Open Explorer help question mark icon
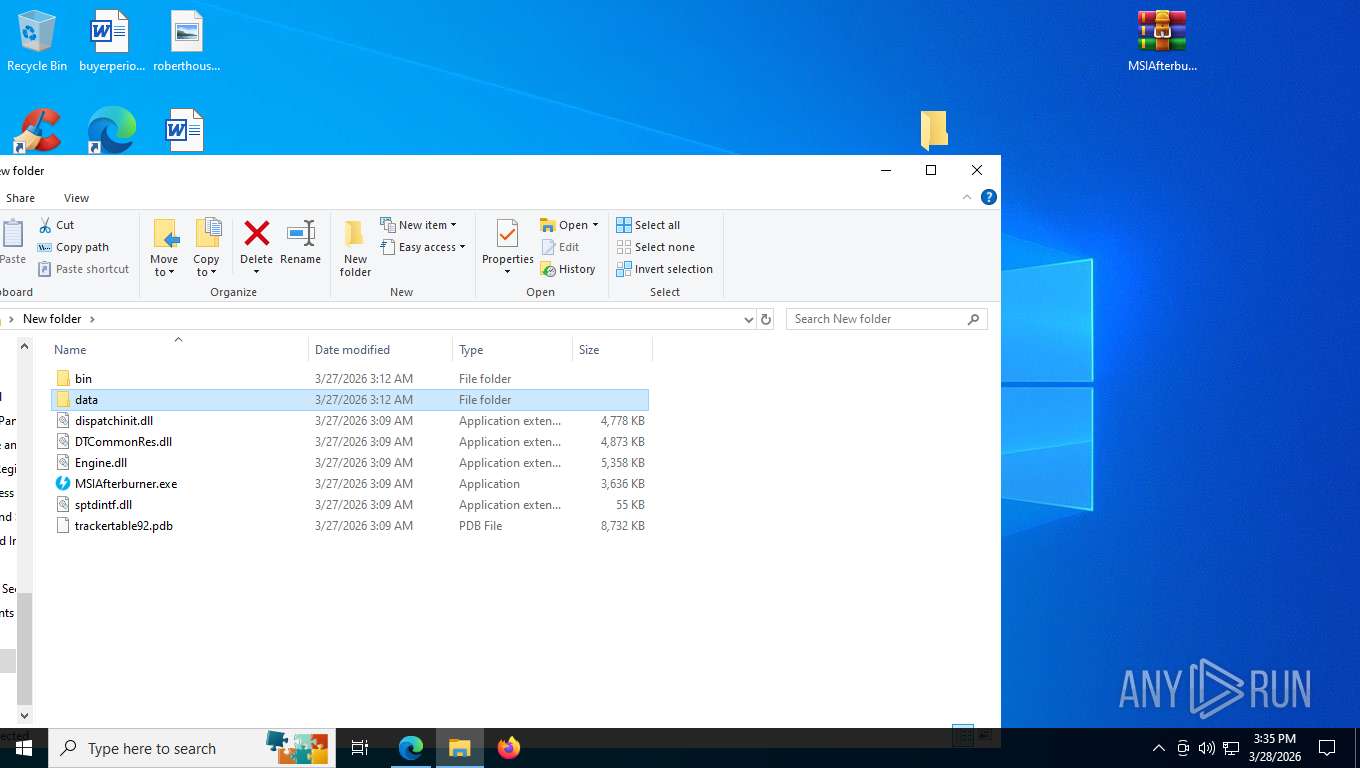This screenshot has height=768, width=1360. click(x=989, y=198)
